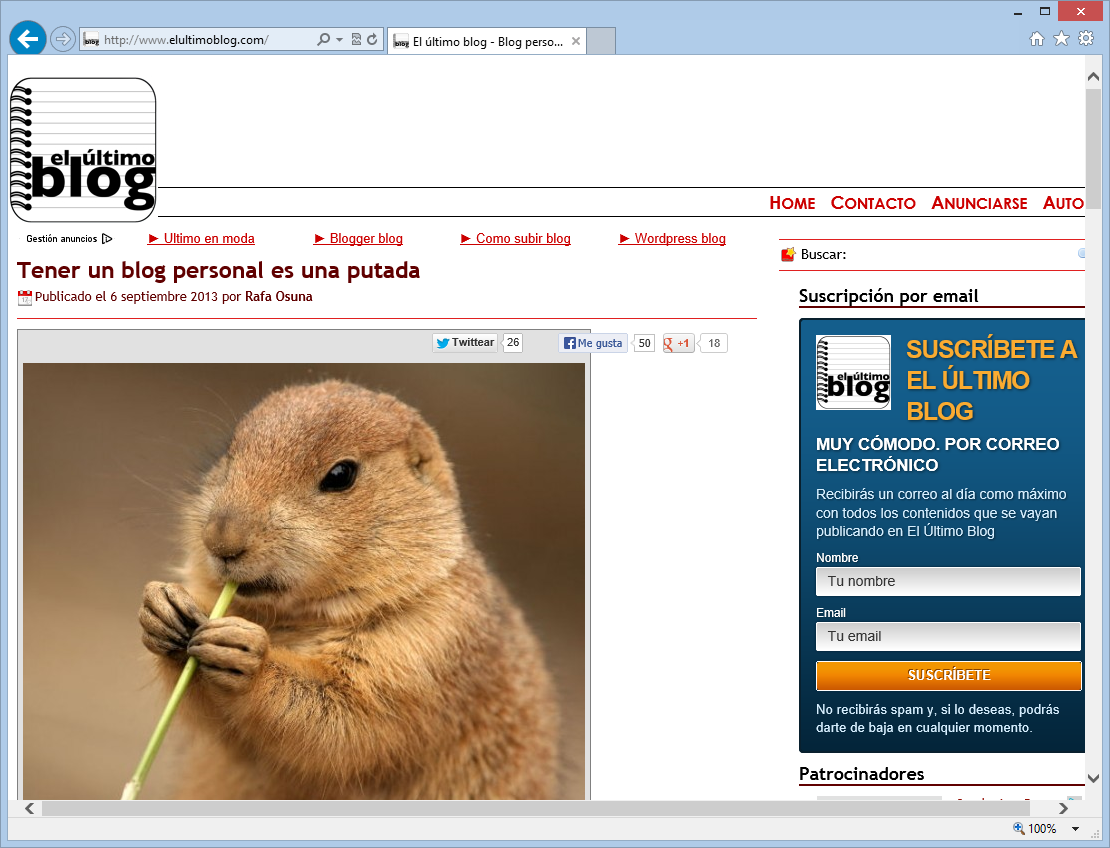Click the tweet count bubble 26
Screen dimensions: 1110x848
[x=513, y=343]
